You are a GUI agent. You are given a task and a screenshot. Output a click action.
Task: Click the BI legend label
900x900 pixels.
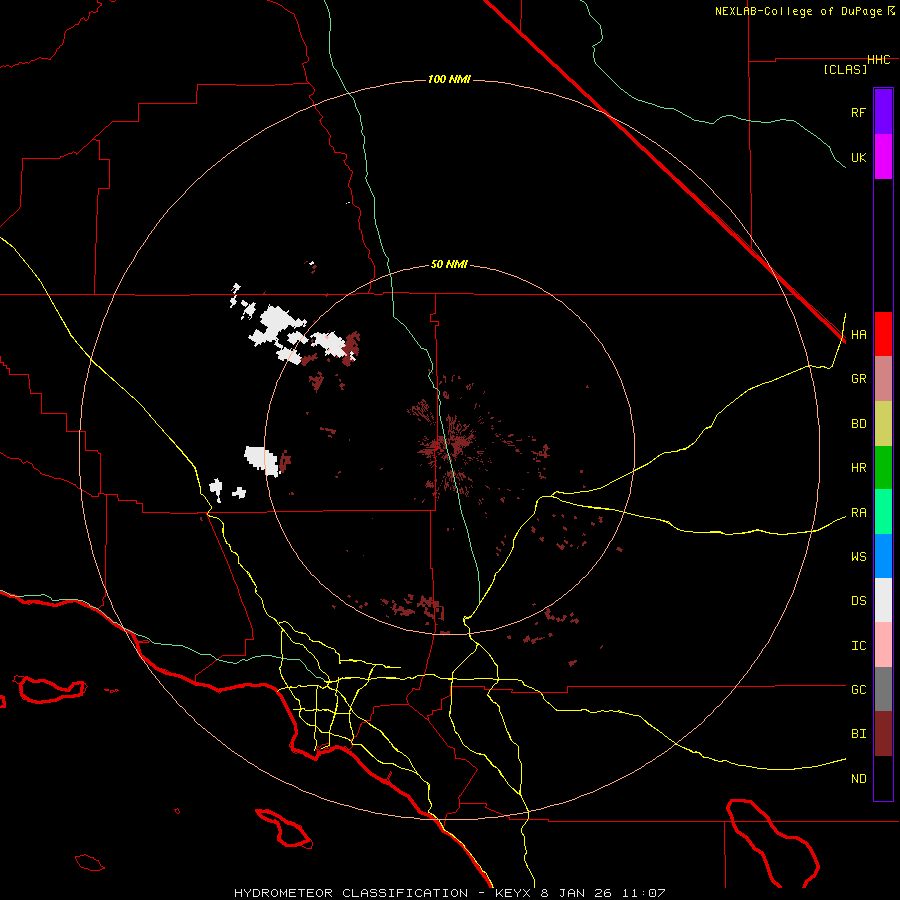(858, 734)
